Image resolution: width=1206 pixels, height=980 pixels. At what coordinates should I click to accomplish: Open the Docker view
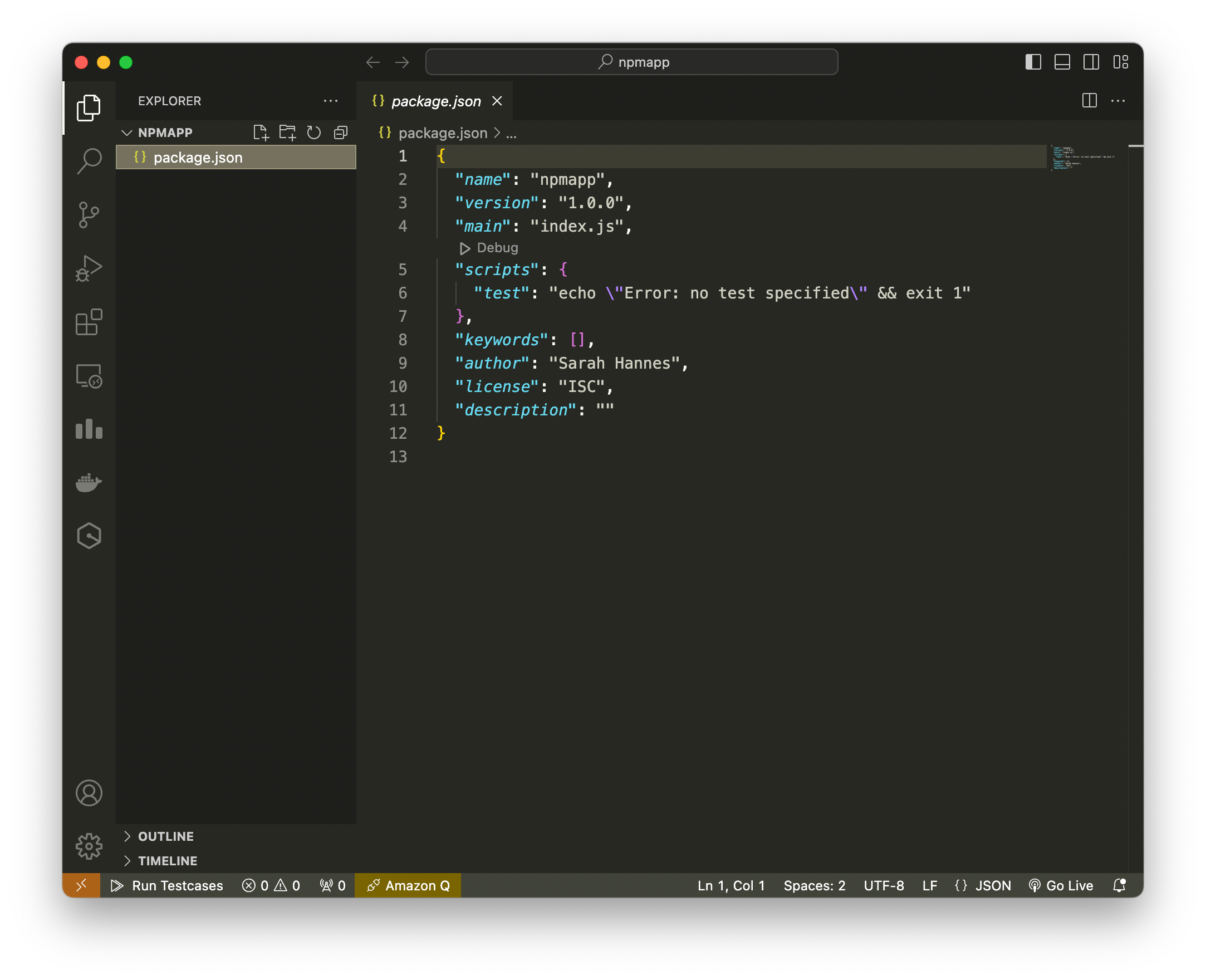[x=89, y=483]
